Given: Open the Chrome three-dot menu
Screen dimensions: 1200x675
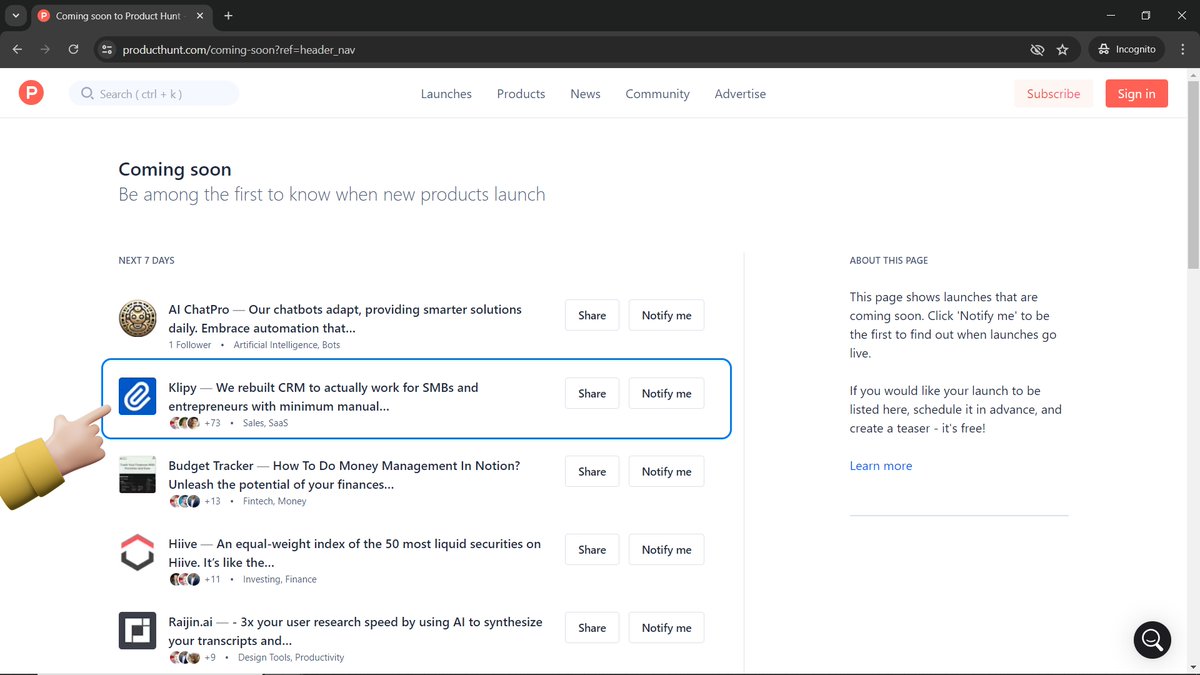Looking at the screenshot, I should click(1182, 49).
